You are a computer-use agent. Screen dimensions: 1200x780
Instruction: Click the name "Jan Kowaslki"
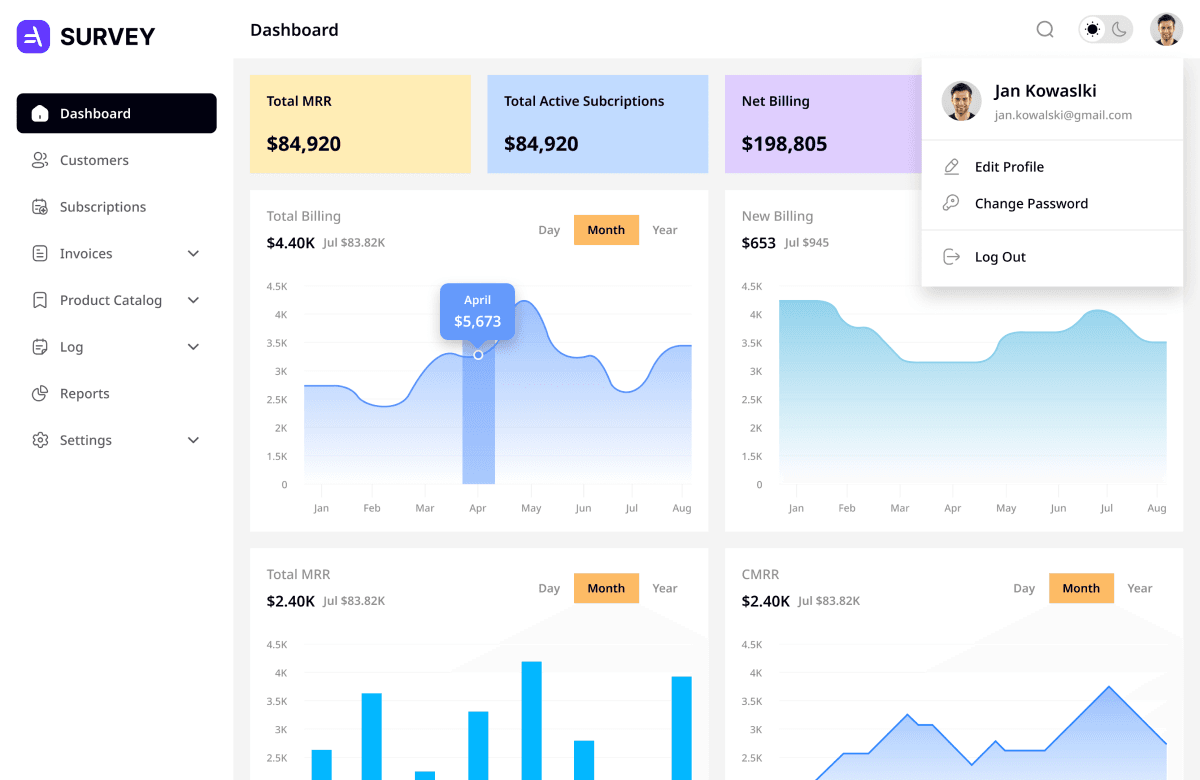pyautogui.click(x=1046, y=91)
